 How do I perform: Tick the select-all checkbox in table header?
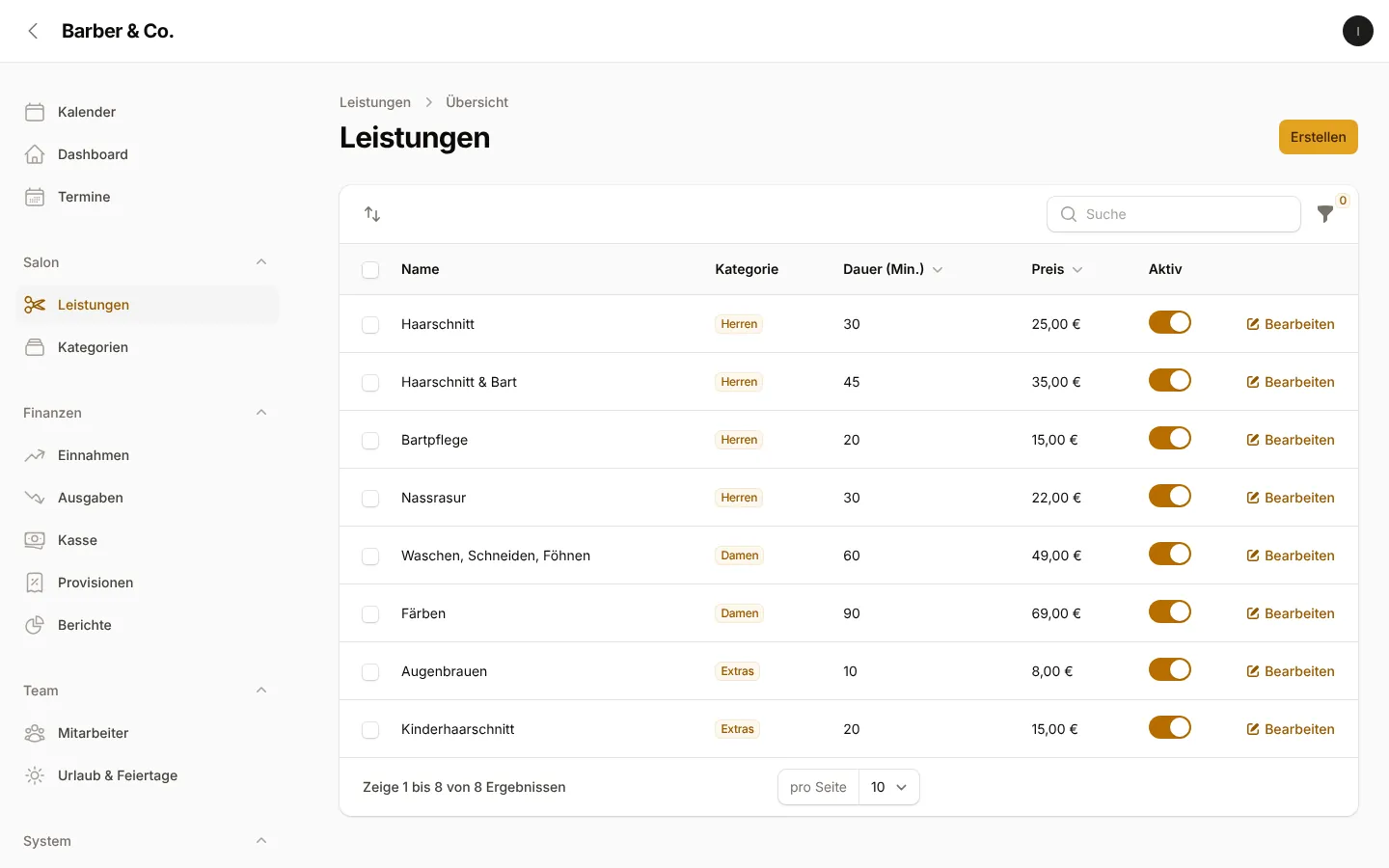click(370, 270)
